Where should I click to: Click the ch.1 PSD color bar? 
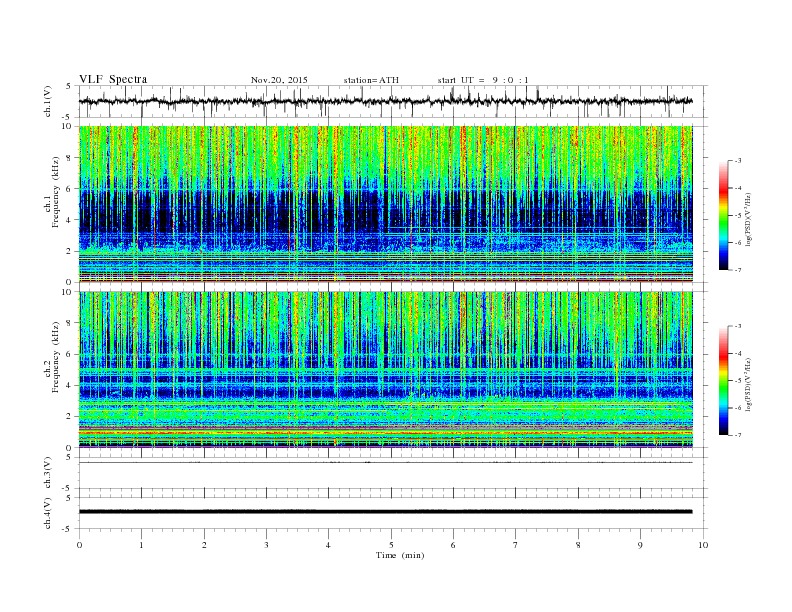tap(723, 215)
